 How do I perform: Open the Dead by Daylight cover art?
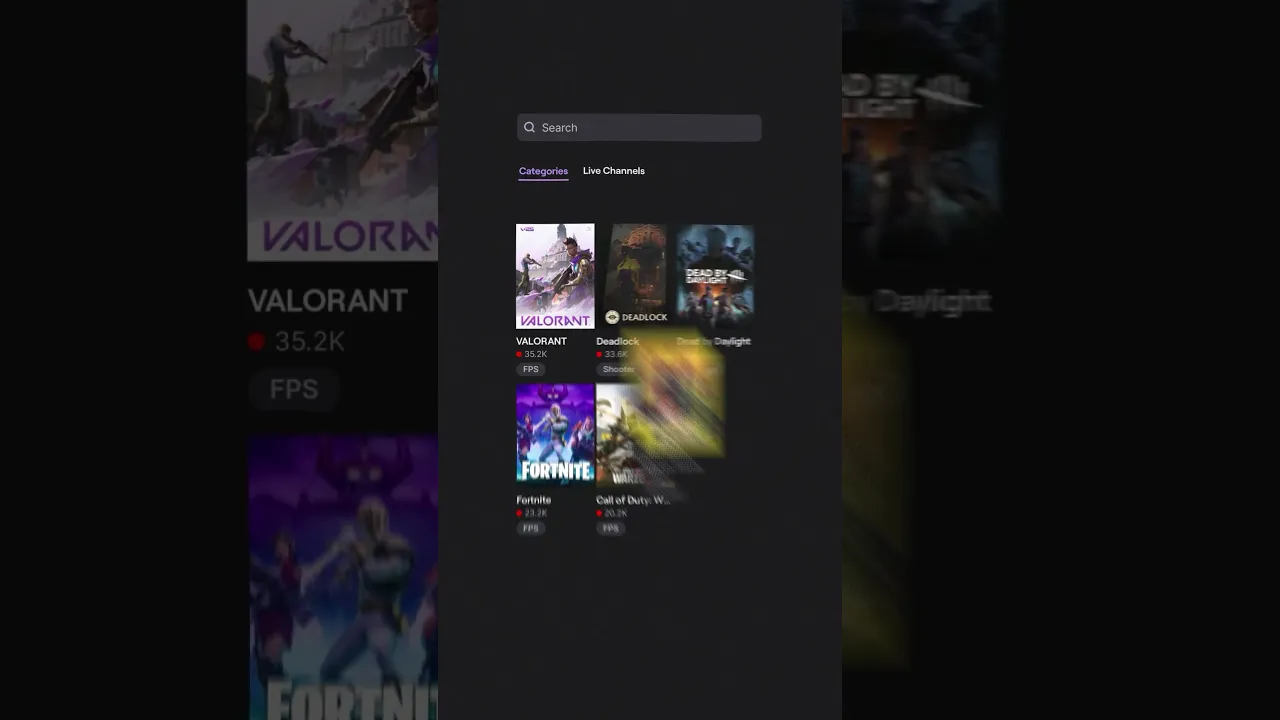tap(715, 276)
